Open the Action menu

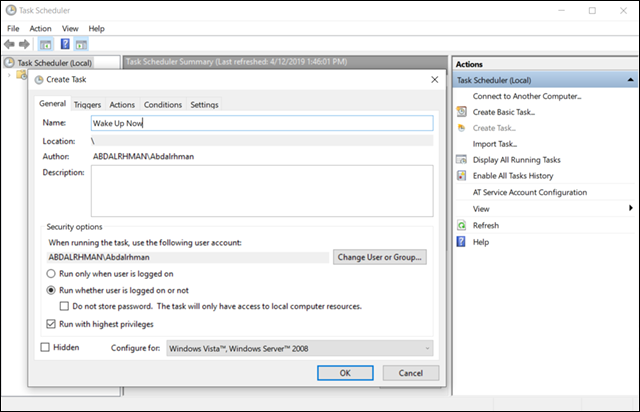tap(40, 29)
